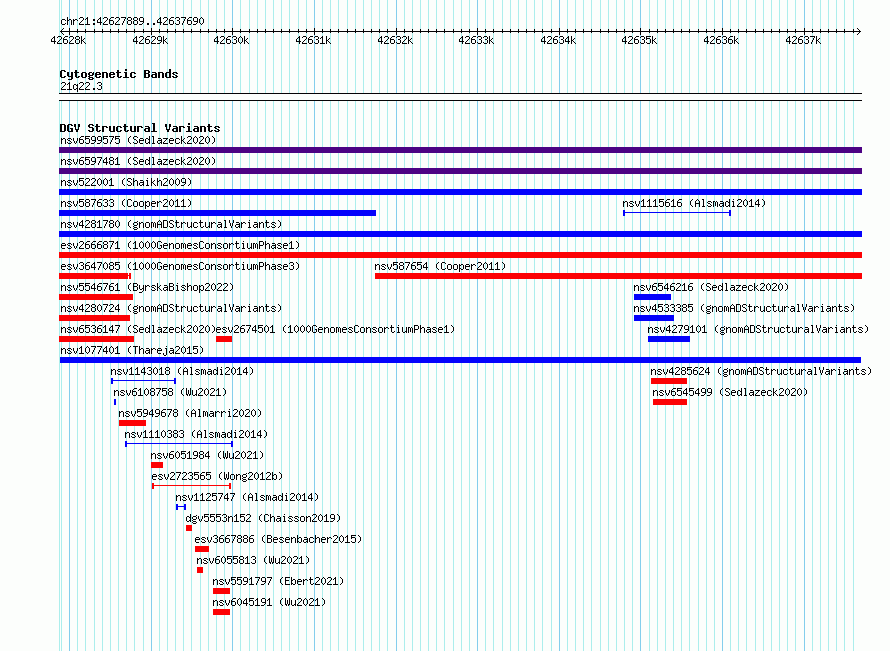Click the red bar under nsv4285624
890x651 pixels.
(669, 381)
